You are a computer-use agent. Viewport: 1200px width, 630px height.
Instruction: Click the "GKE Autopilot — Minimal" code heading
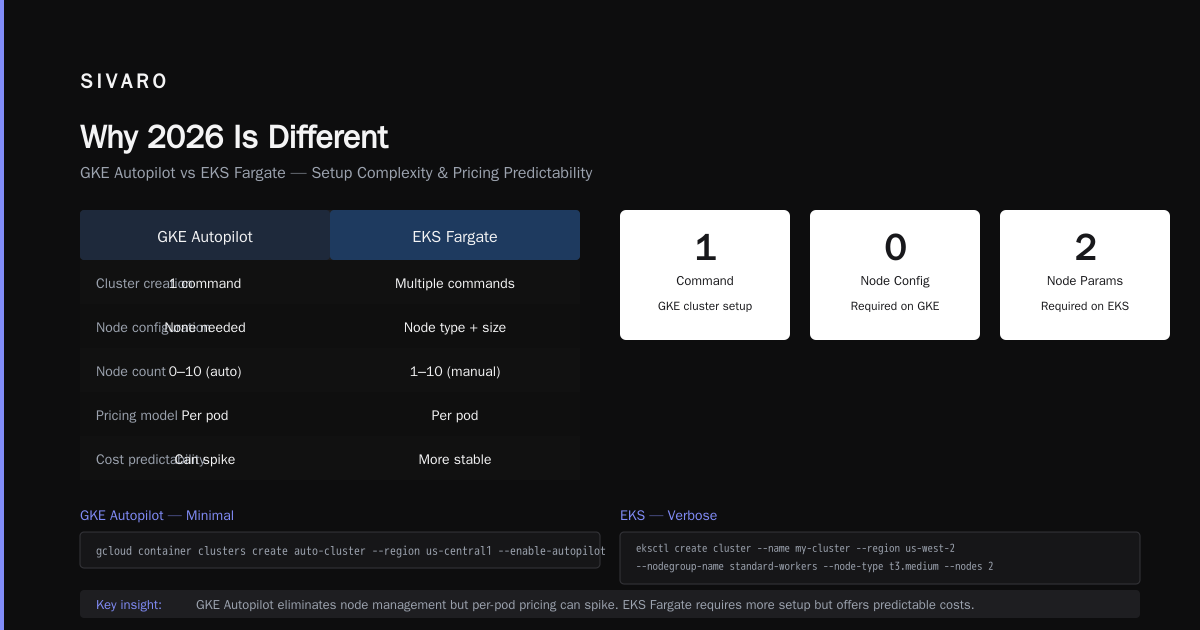(x=157, y=516)
